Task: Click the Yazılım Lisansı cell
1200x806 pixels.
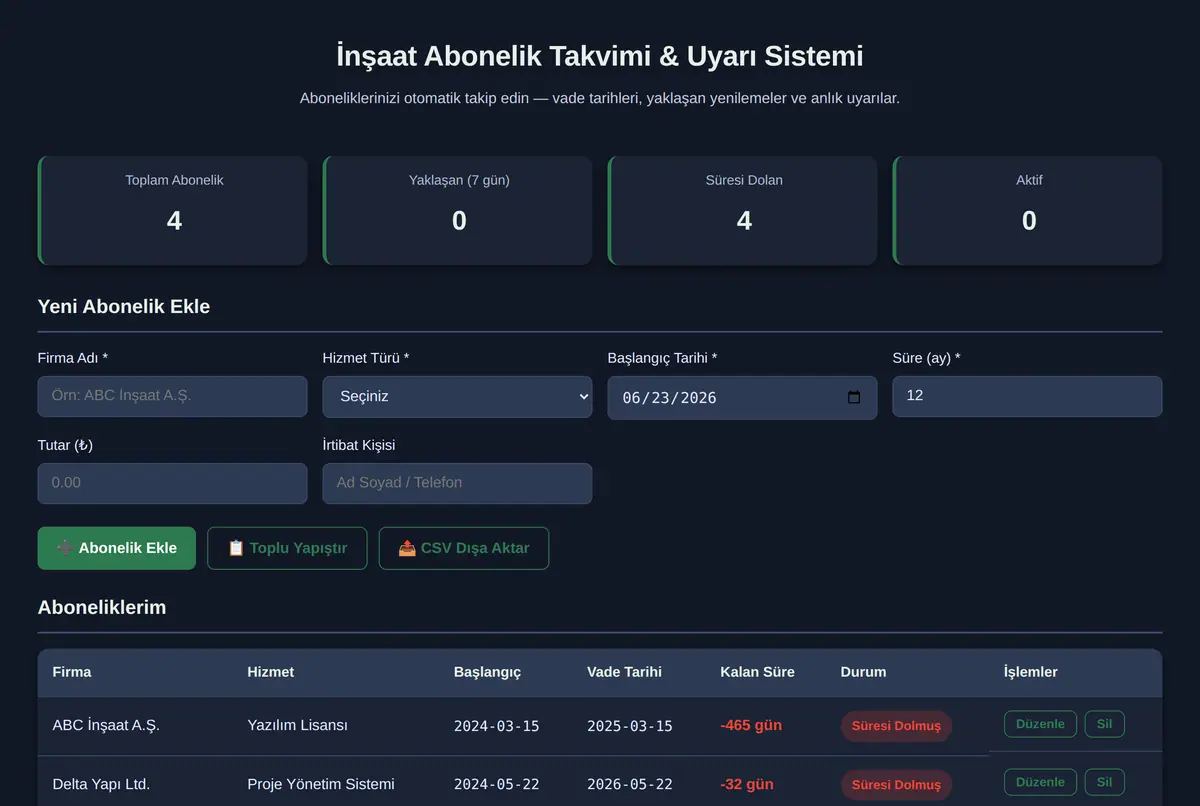Action: pyautogui.click(x=297, y=725)
